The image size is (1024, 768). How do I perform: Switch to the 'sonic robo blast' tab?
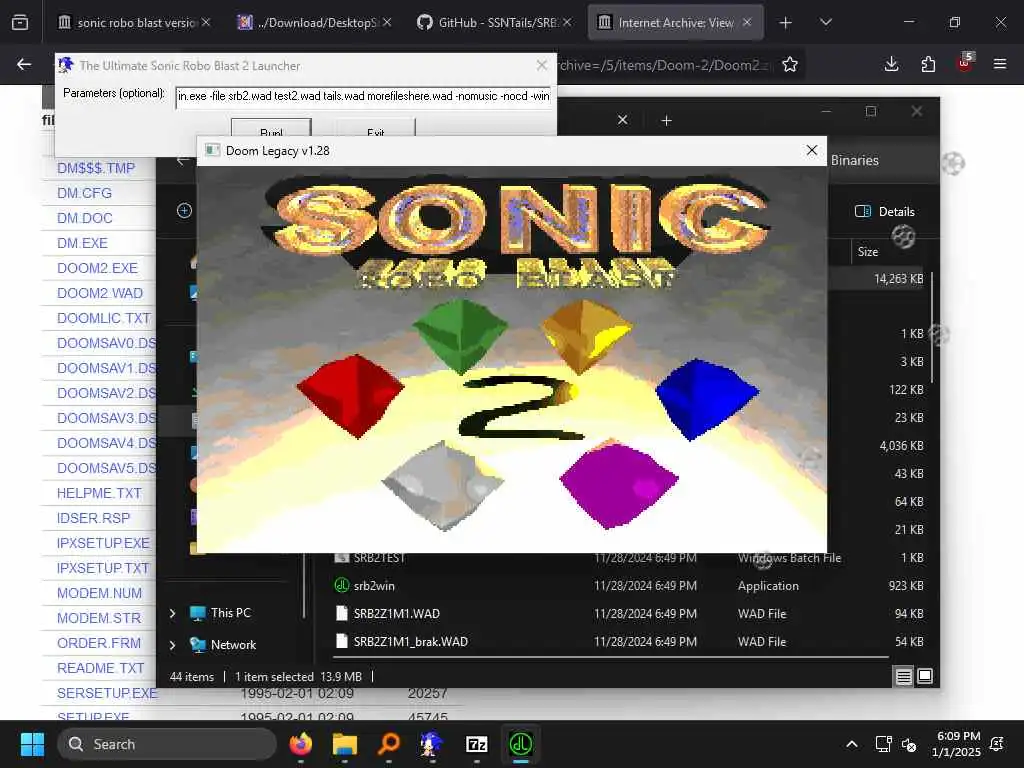(x=135, y=23)
